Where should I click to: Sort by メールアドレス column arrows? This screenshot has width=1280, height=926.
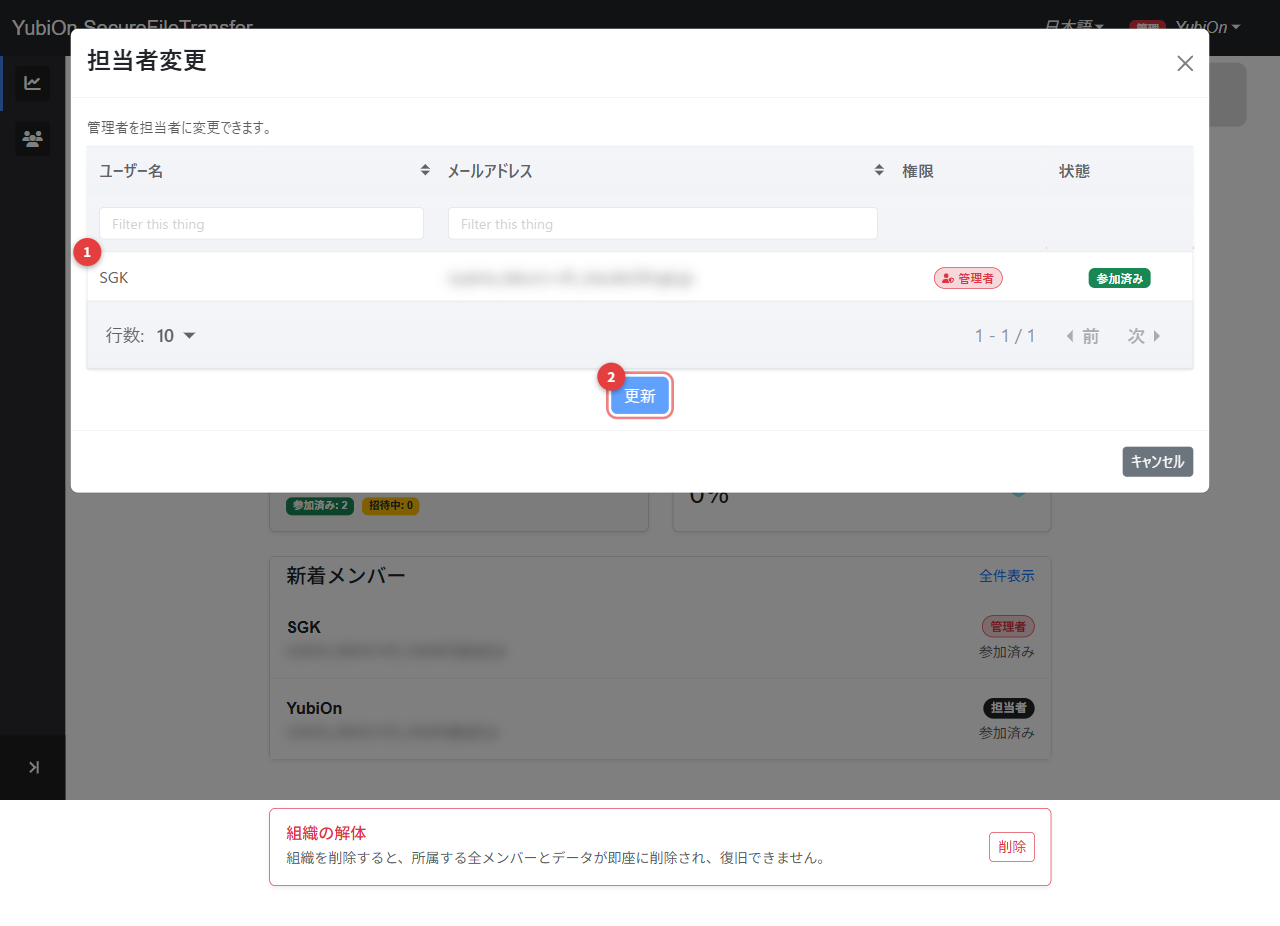point(879,171)
